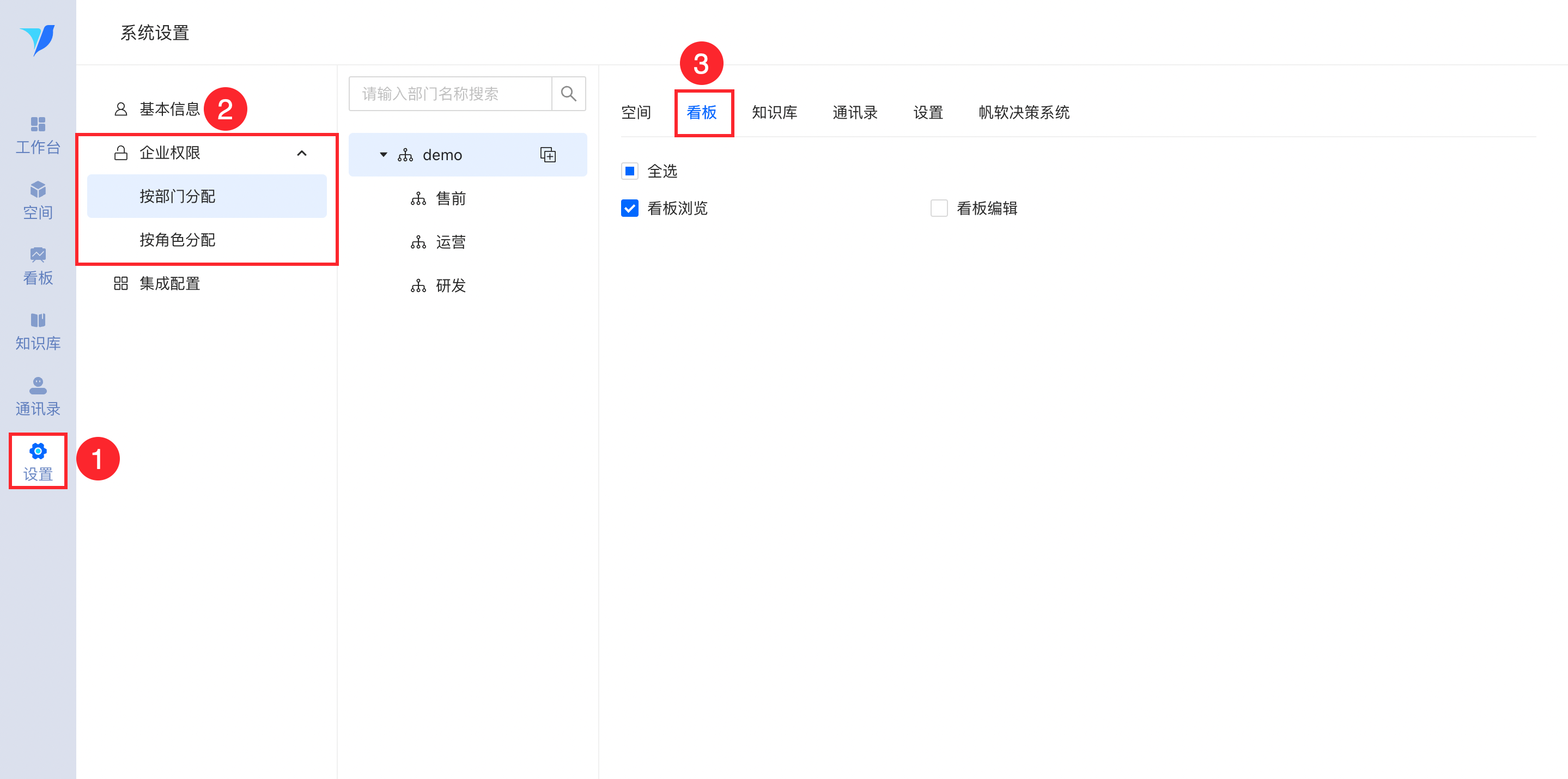Open 按角色分配 menu item
This screenshot has width=1568, height=779.
[x=177, y=240]
